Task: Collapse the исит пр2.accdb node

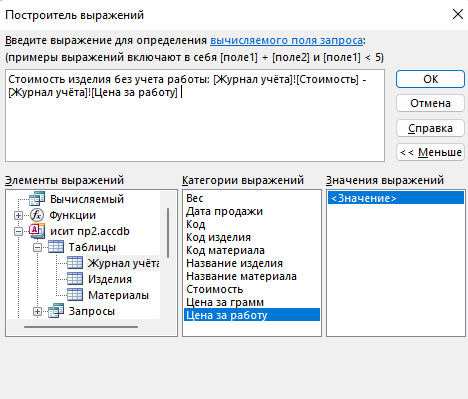Action: point(19,232)
